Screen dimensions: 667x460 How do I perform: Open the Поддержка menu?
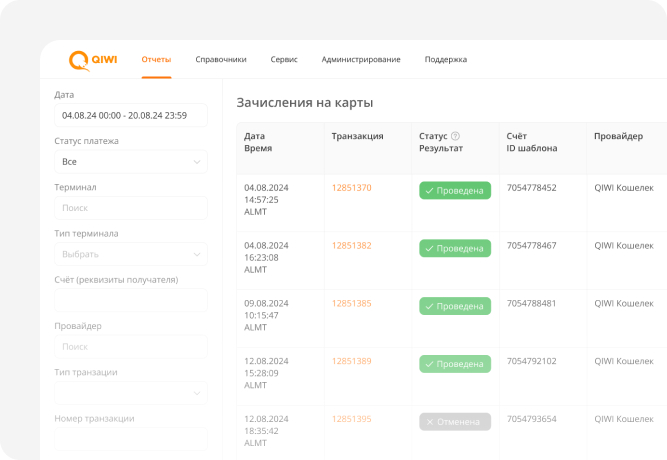point(445,60)
